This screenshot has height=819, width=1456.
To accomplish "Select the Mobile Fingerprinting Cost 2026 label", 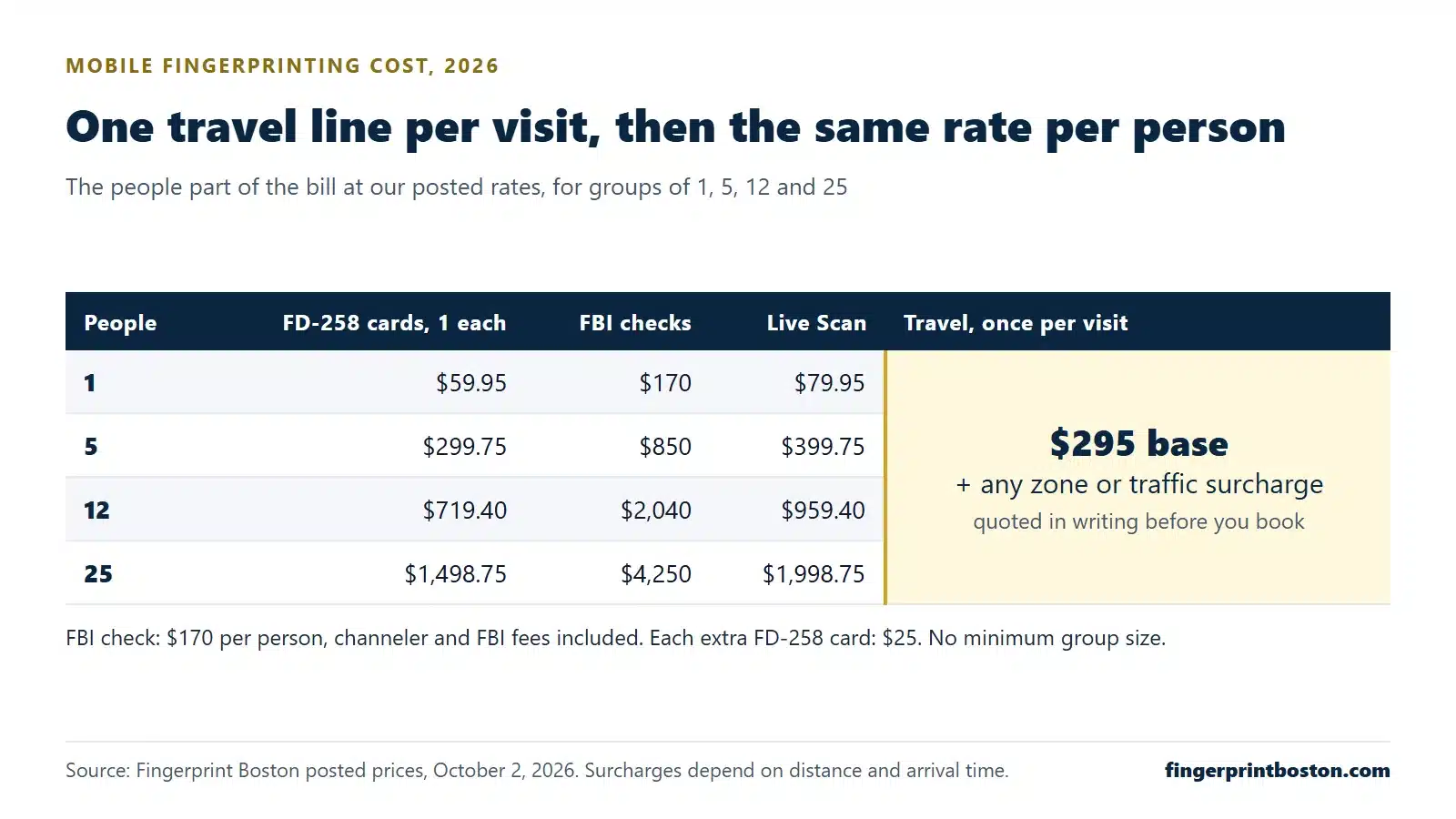I will tap(282, 66).
